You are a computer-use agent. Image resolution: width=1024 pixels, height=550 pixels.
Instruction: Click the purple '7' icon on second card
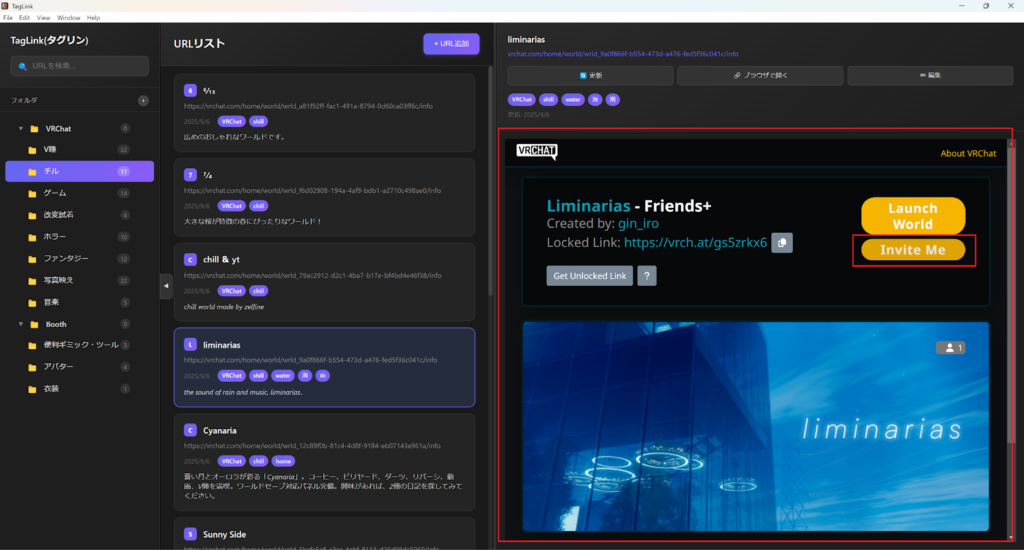pyautogui.click(x=190, y=174)
